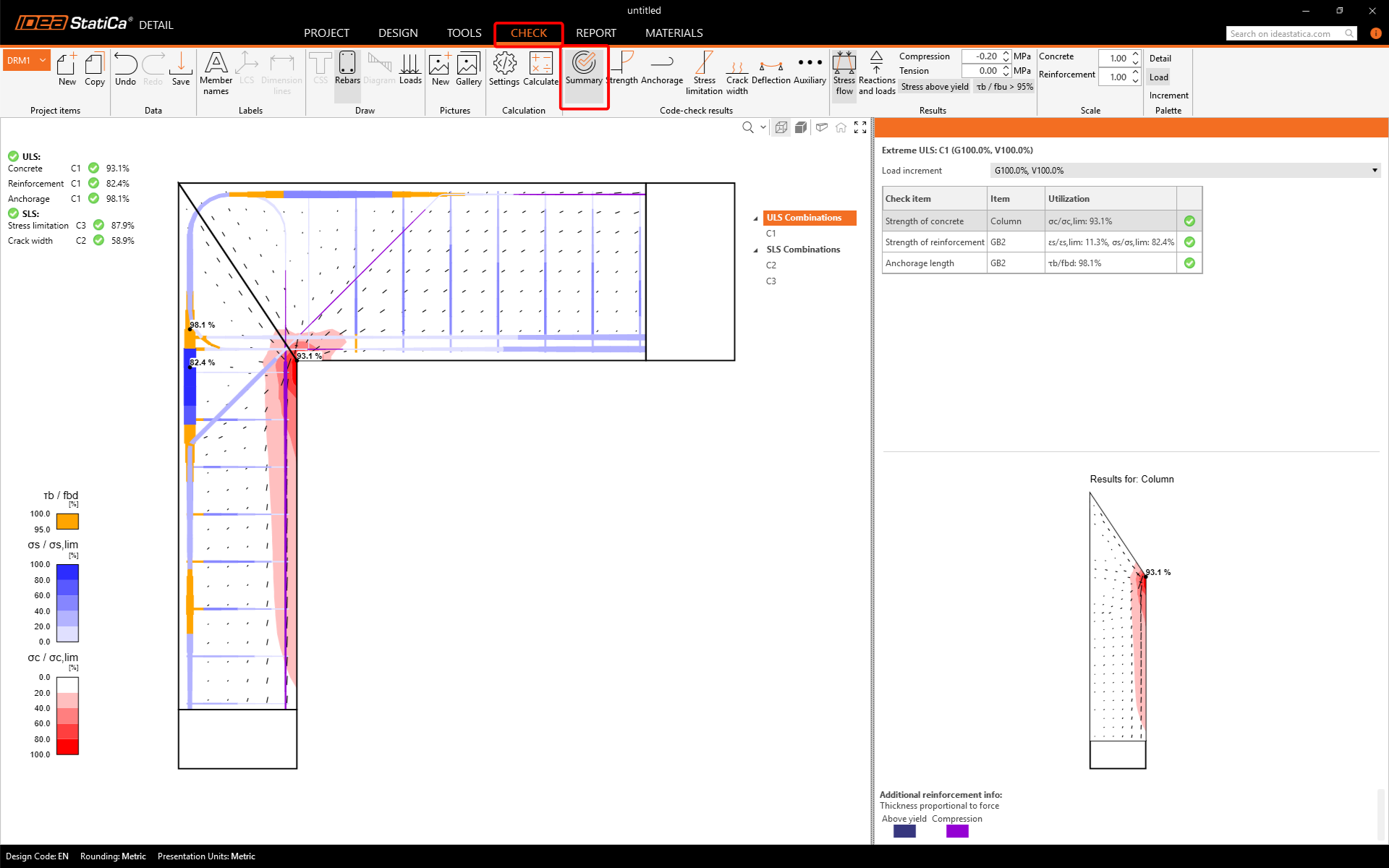Switch to solid 3D view icon
This screenshot has width=1389, height=868.
tap(801, 127)
